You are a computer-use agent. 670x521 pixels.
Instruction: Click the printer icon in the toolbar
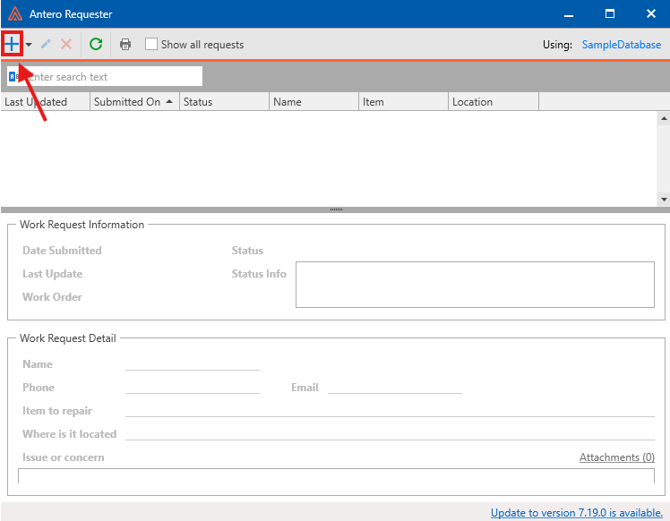pos(125,44)
